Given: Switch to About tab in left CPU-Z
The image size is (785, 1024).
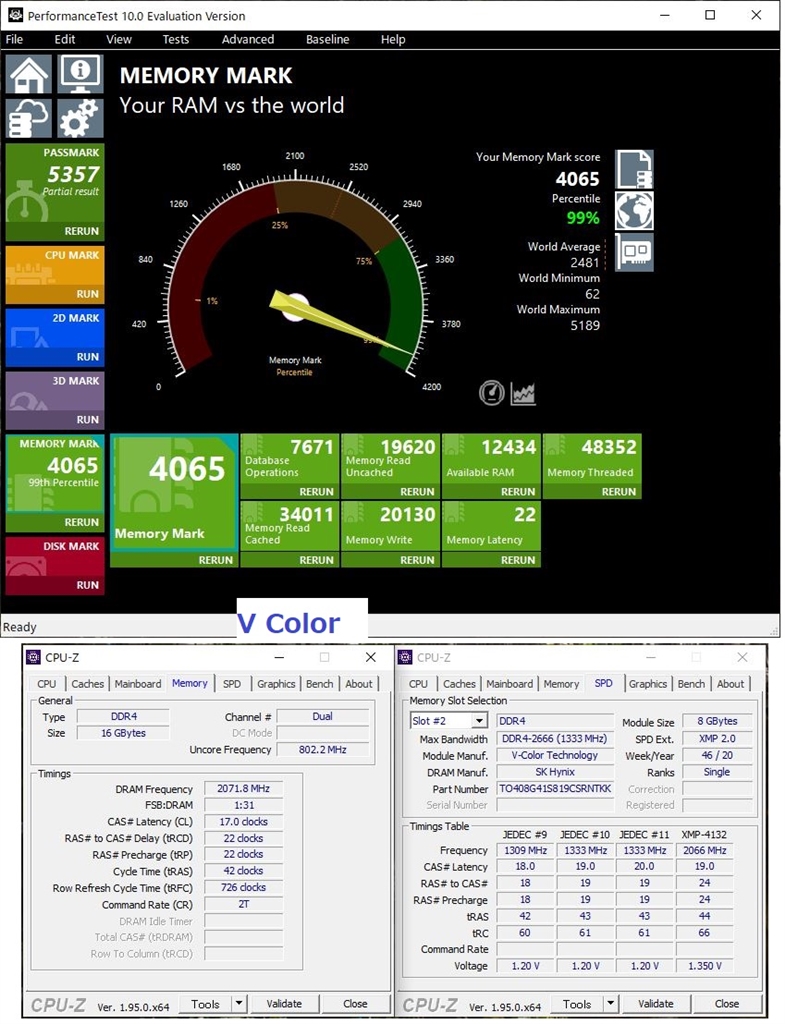Looking at the screenshot, I should [x=359, y=684].
